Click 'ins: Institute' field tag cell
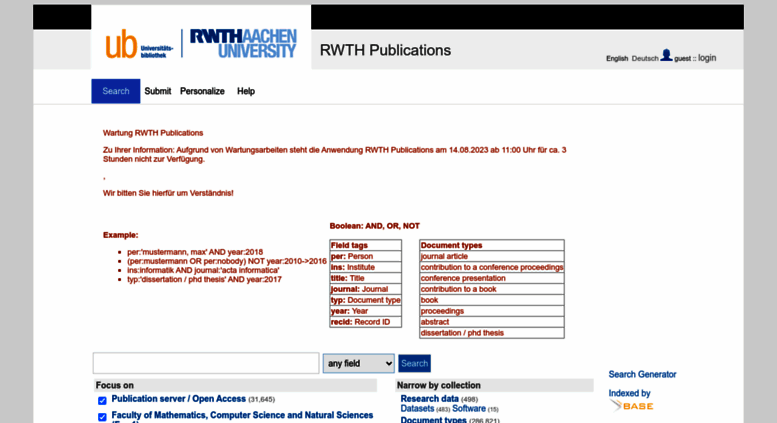The width and height of the screenshot is (777, 423). 366,267
